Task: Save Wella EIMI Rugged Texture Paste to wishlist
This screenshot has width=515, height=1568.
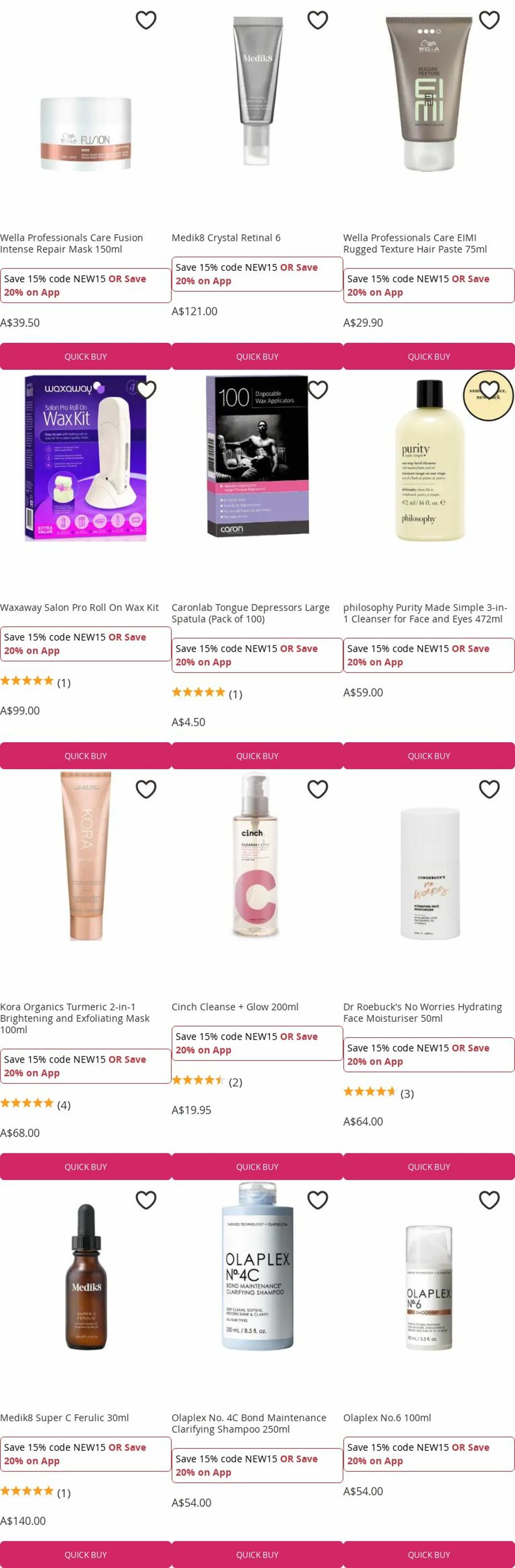Action: pos(489,20)
